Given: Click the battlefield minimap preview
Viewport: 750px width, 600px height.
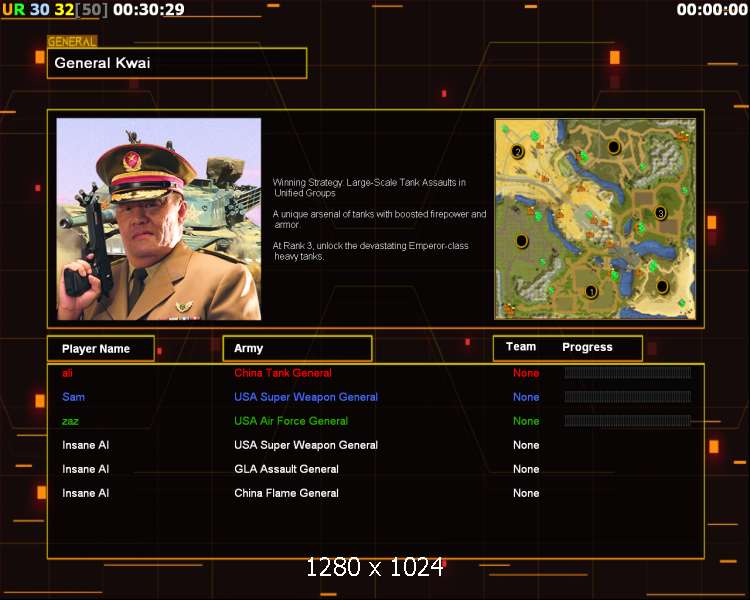Looking at the screenshot, I should click(595, 219).
